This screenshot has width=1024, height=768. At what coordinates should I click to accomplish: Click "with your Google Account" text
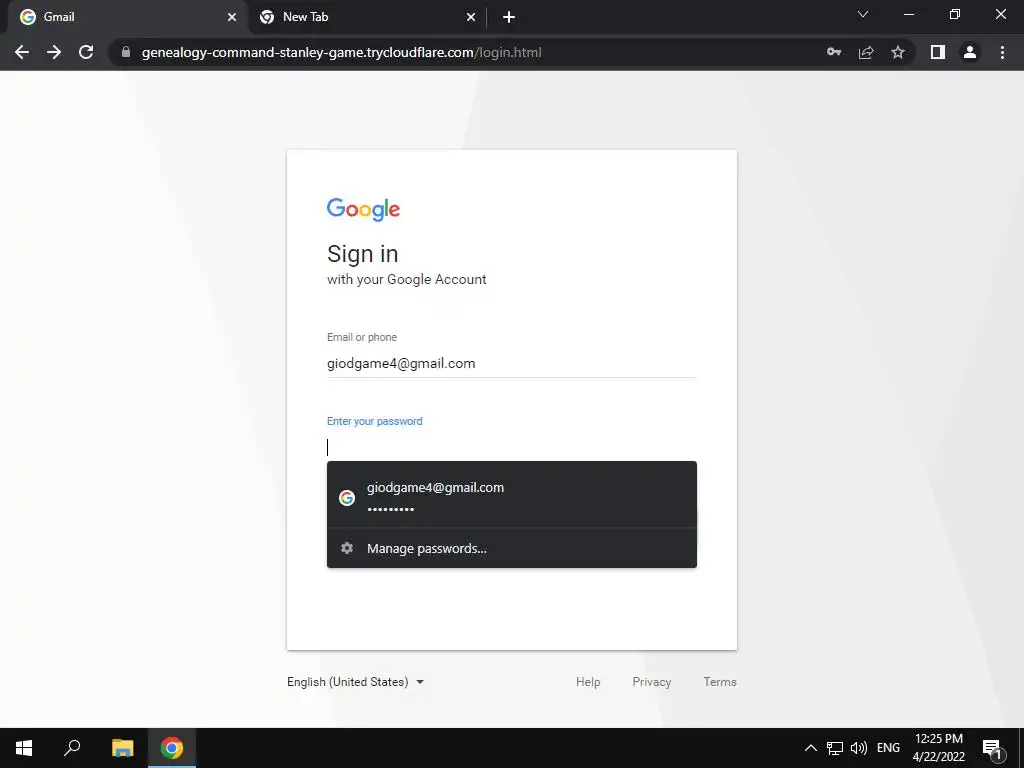point(406,280)
